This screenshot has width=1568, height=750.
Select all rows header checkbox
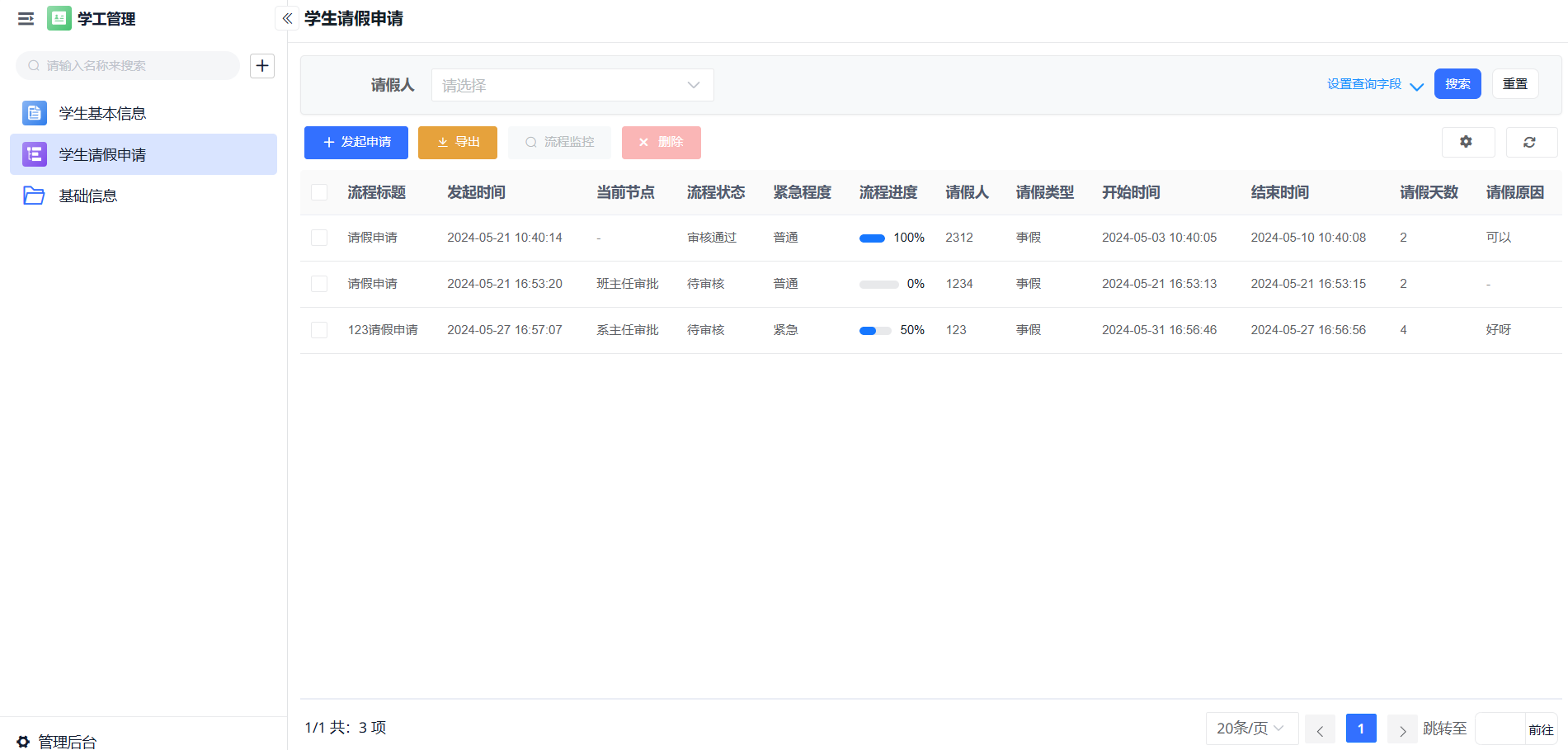coord(319,192)
